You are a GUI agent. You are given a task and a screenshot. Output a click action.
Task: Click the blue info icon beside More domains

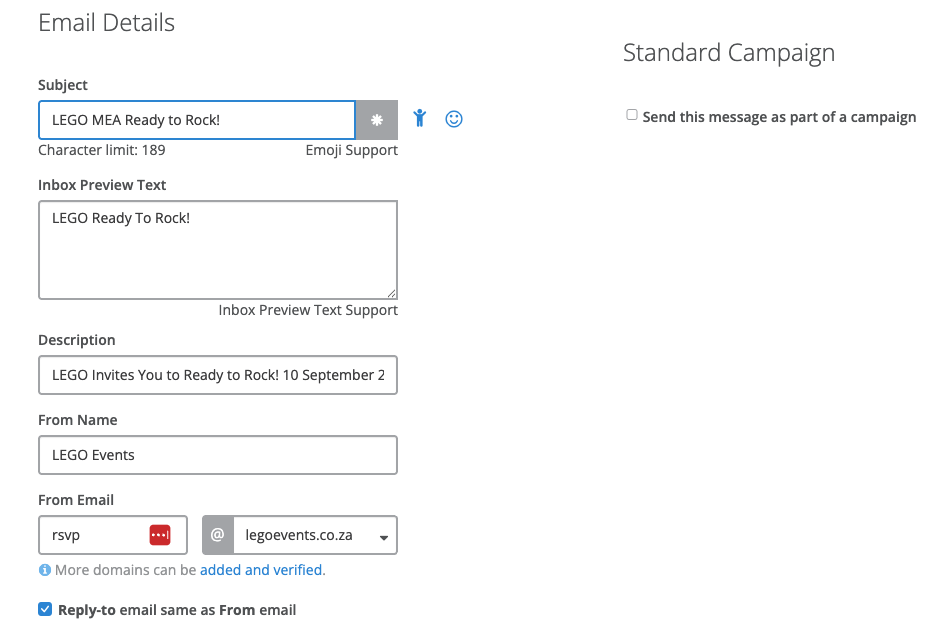pyautogui.click(x=44, y=570)
